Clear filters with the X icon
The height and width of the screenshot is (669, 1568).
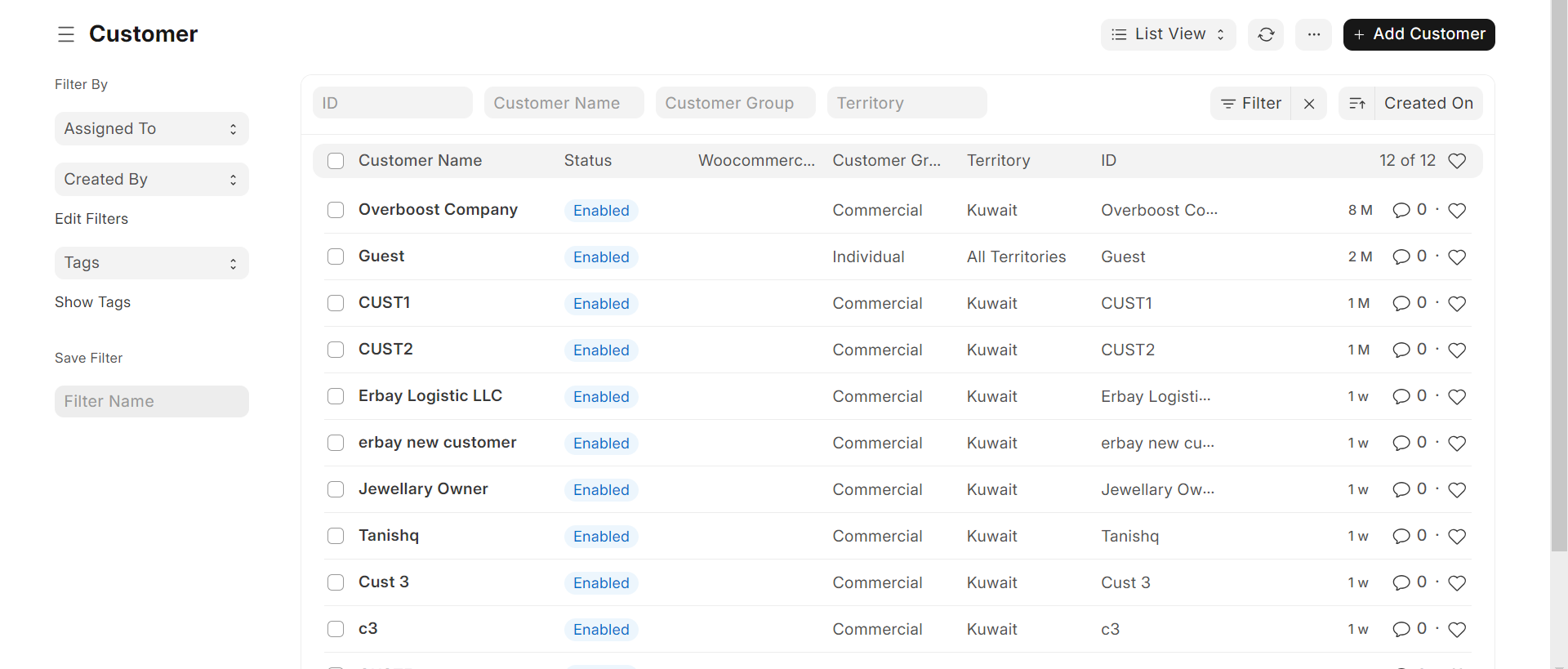pyautogui.click(x=1309, y=104)
